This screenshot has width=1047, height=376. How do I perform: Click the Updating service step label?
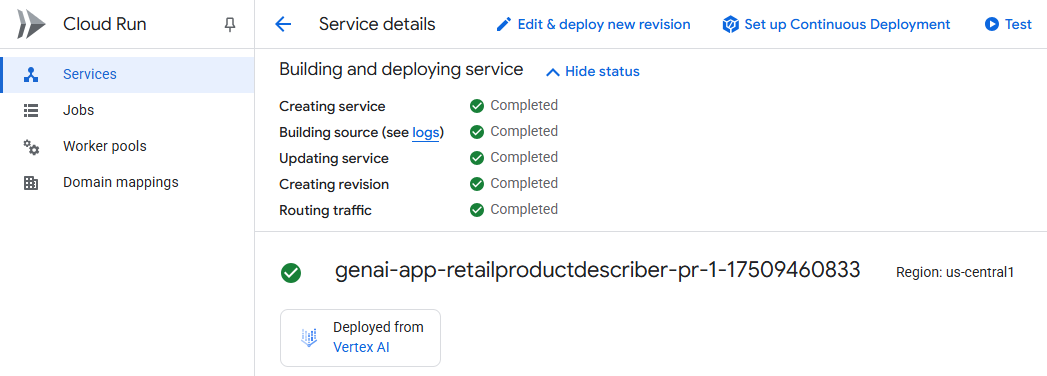[334, 159]
